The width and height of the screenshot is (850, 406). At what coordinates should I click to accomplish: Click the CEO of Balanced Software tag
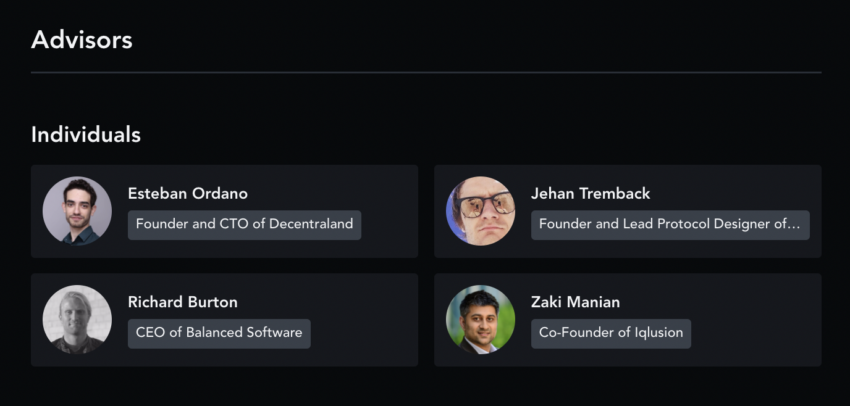coord(219,333)
